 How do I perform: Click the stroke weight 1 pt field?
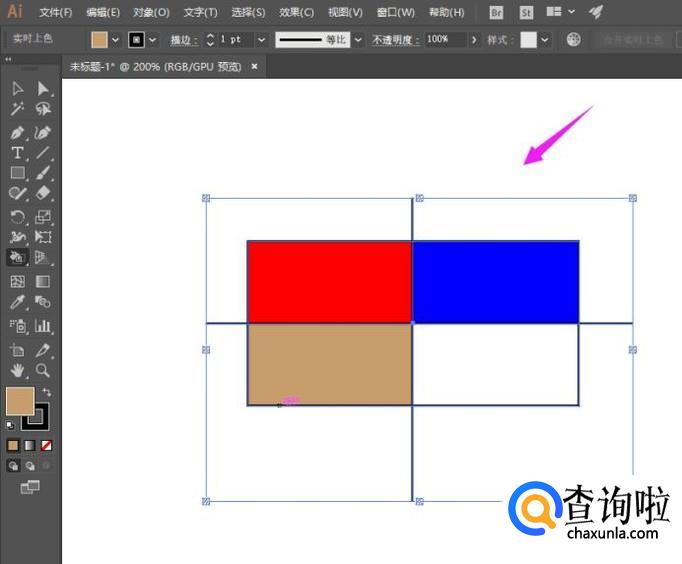tap(235, 40)
